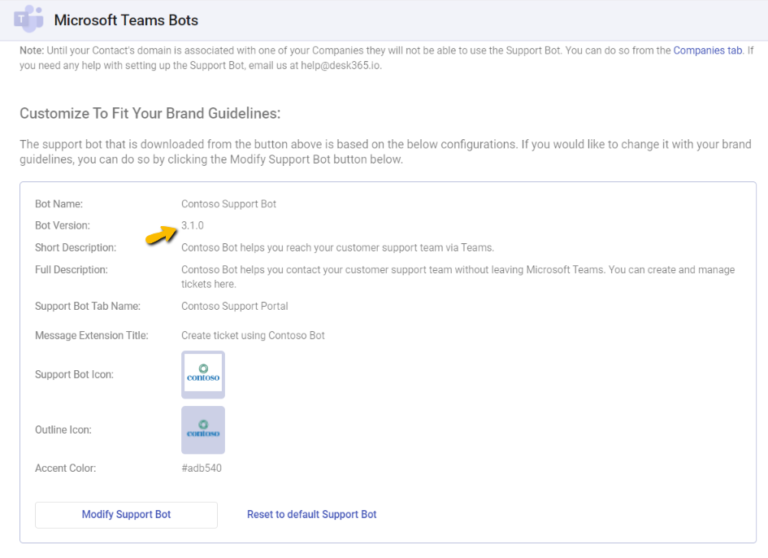
Task: Click Reset to default Support Bot link
Action: [x=312, y=514]
